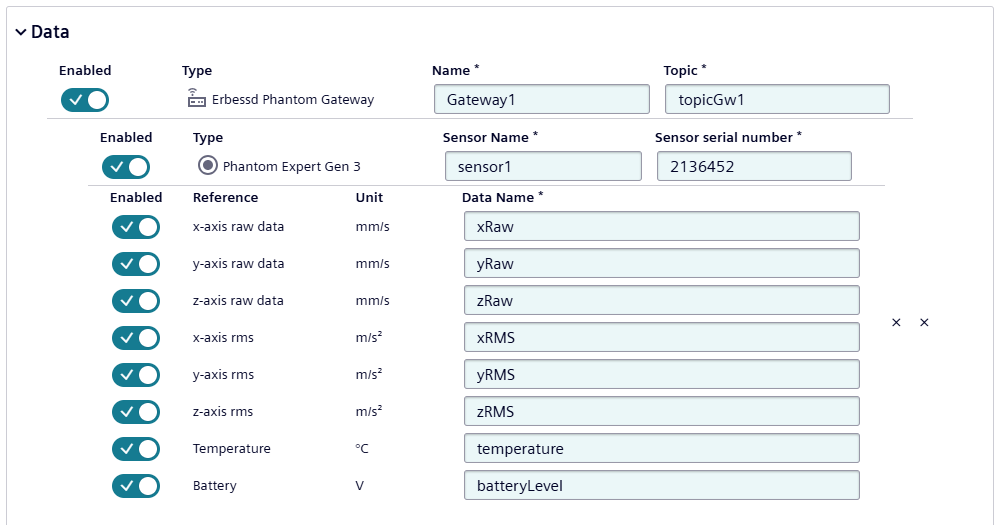The image size is (1002, 525).
Task: Click the xRaw data name field
Action: point(661,227)
